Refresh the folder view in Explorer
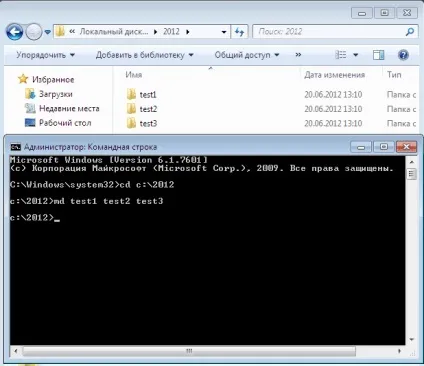 (x=239, y=32)
